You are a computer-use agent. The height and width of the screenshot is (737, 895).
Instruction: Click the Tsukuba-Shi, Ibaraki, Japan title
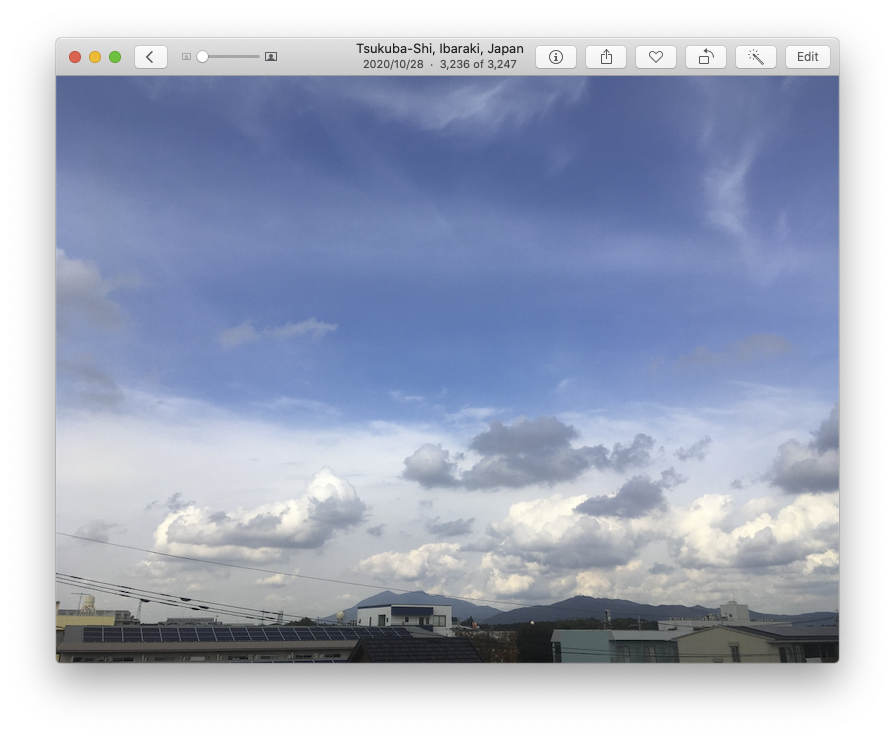click(x=439, y=49)
